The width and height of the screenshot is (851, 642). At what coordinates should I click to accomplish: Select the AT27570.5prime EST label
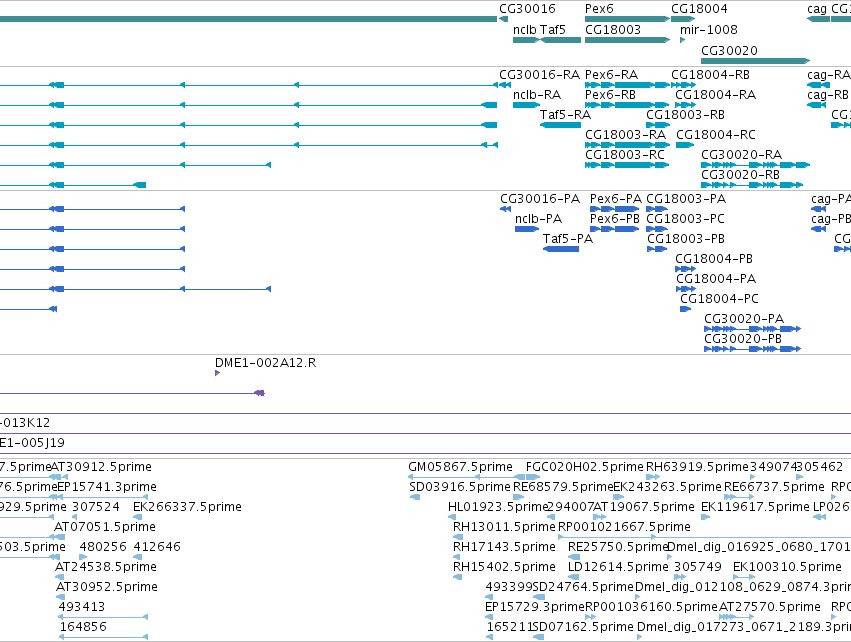click(x=770, y=606)
